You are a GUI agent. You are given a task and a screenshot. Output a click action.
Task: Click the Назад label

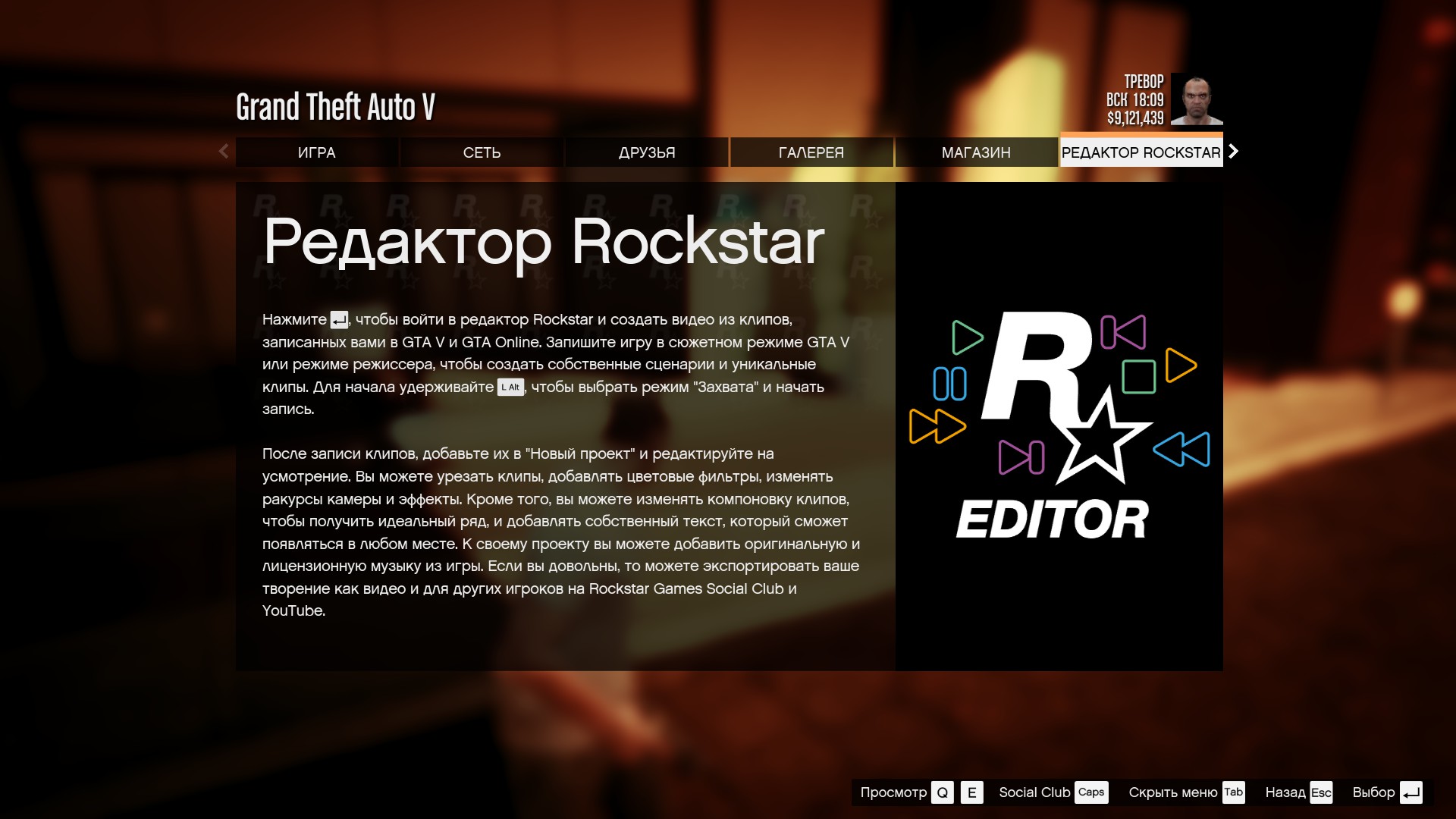pyautogui.click(x=1285, y=792)
